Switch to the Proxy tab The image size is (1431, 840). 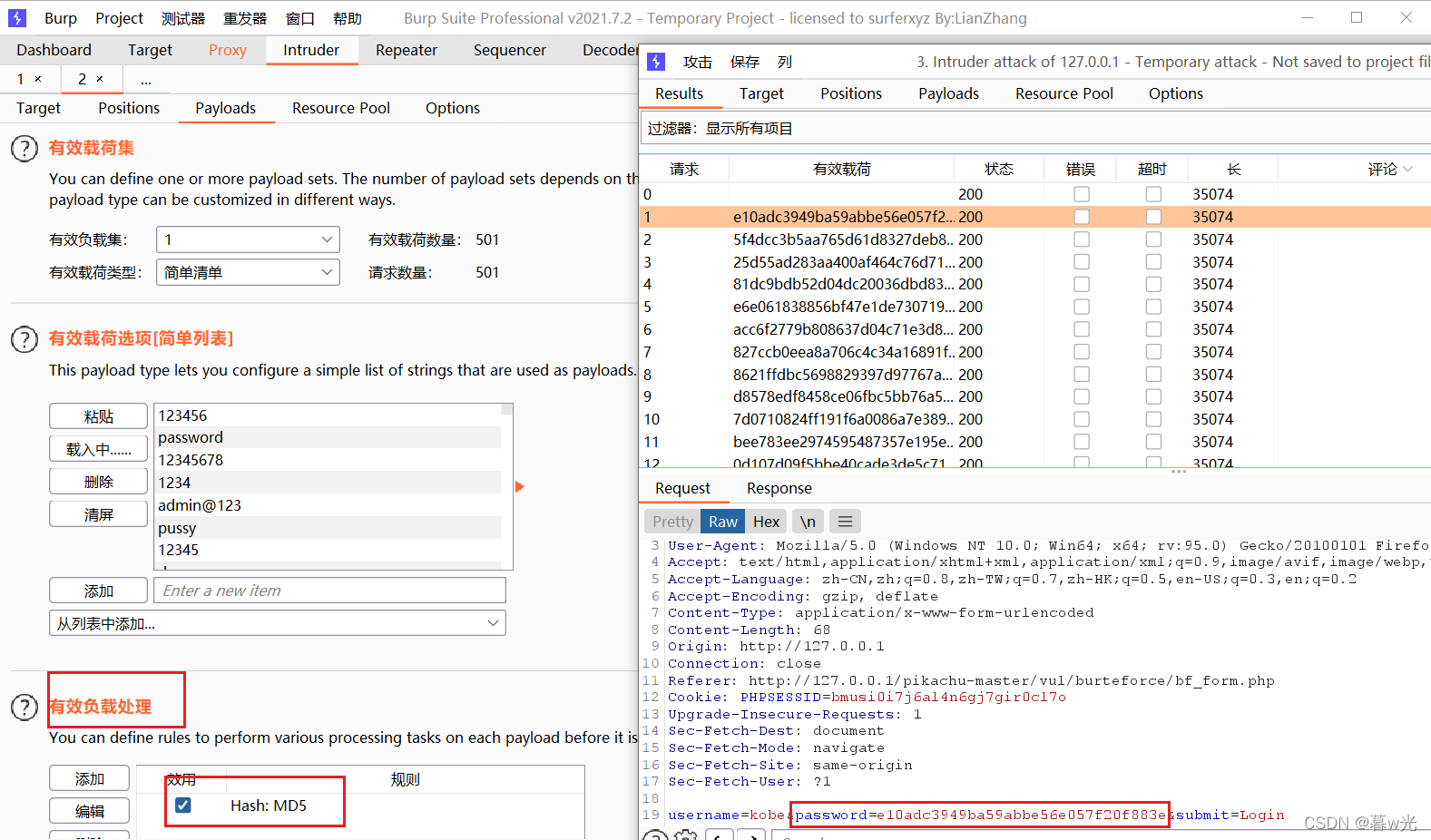(228, 50)
